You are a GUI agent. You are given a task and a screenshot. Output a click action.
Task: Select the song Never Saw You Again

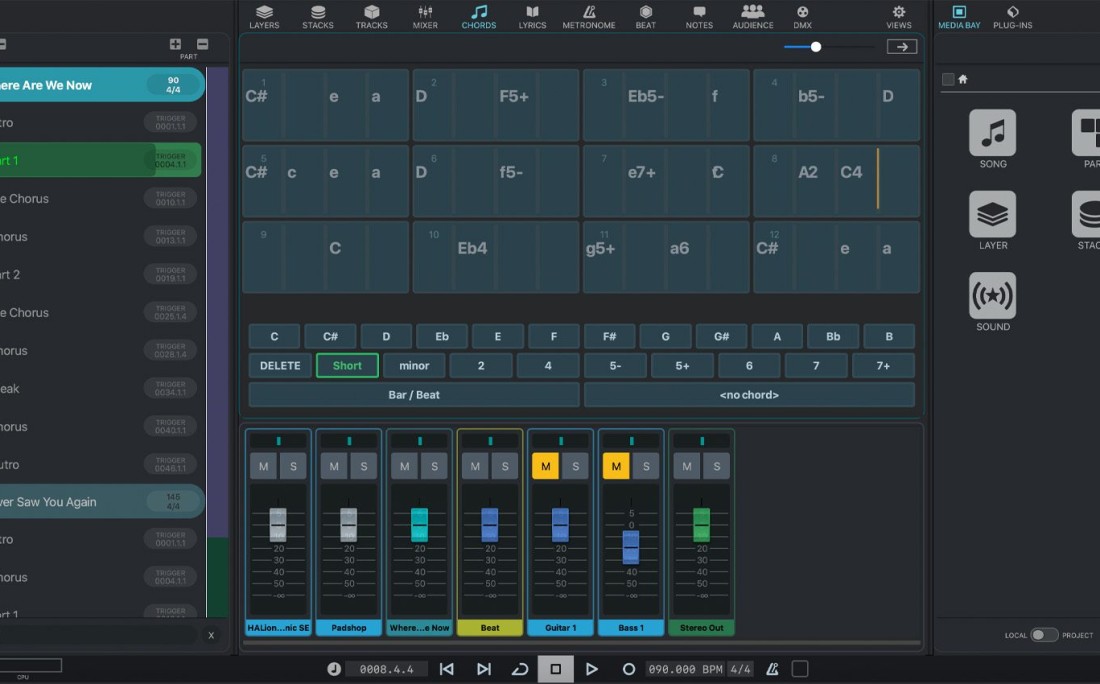coord(70,501)
